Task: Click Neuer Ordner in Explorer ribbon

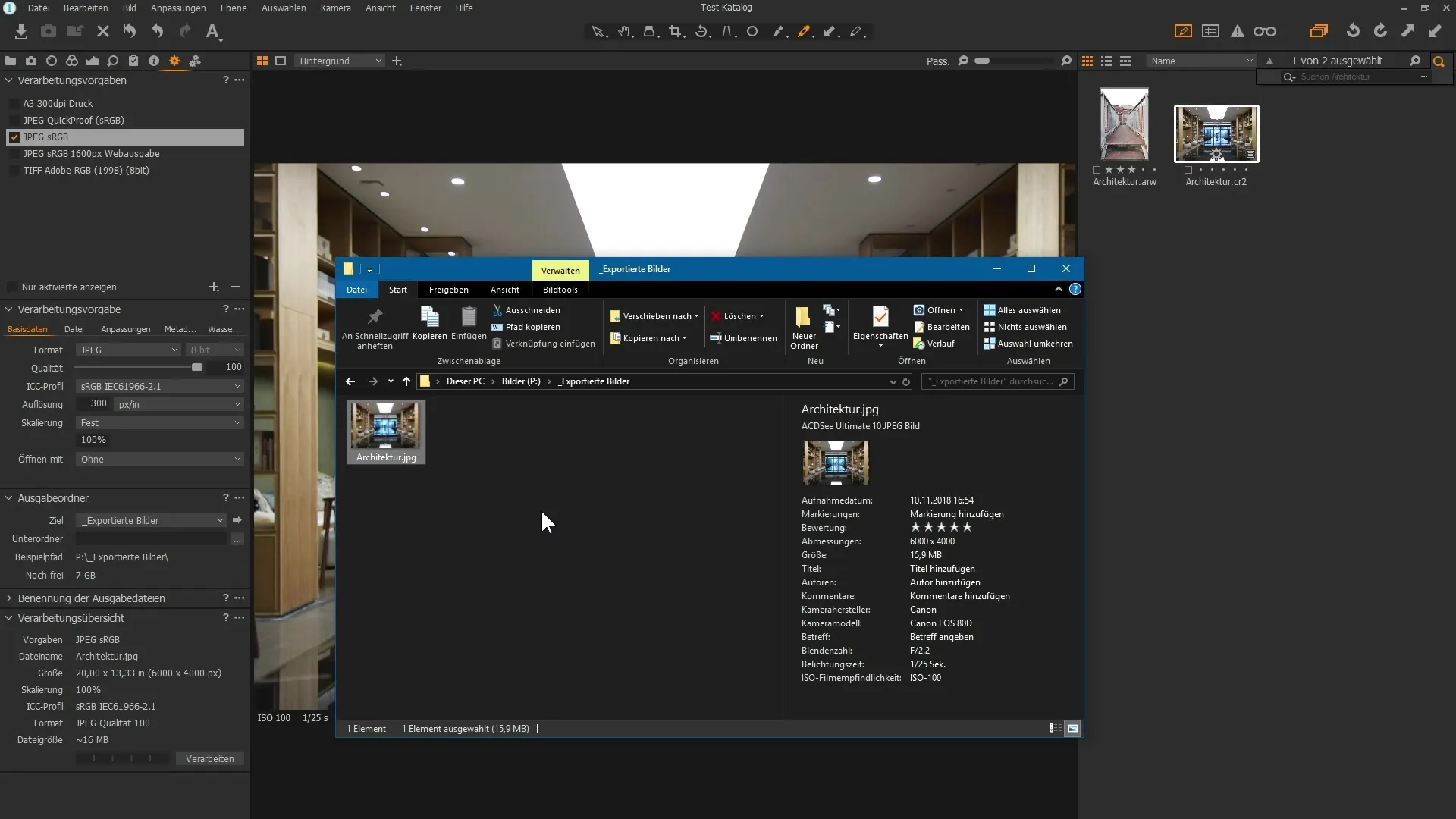Action: [804, 328]
